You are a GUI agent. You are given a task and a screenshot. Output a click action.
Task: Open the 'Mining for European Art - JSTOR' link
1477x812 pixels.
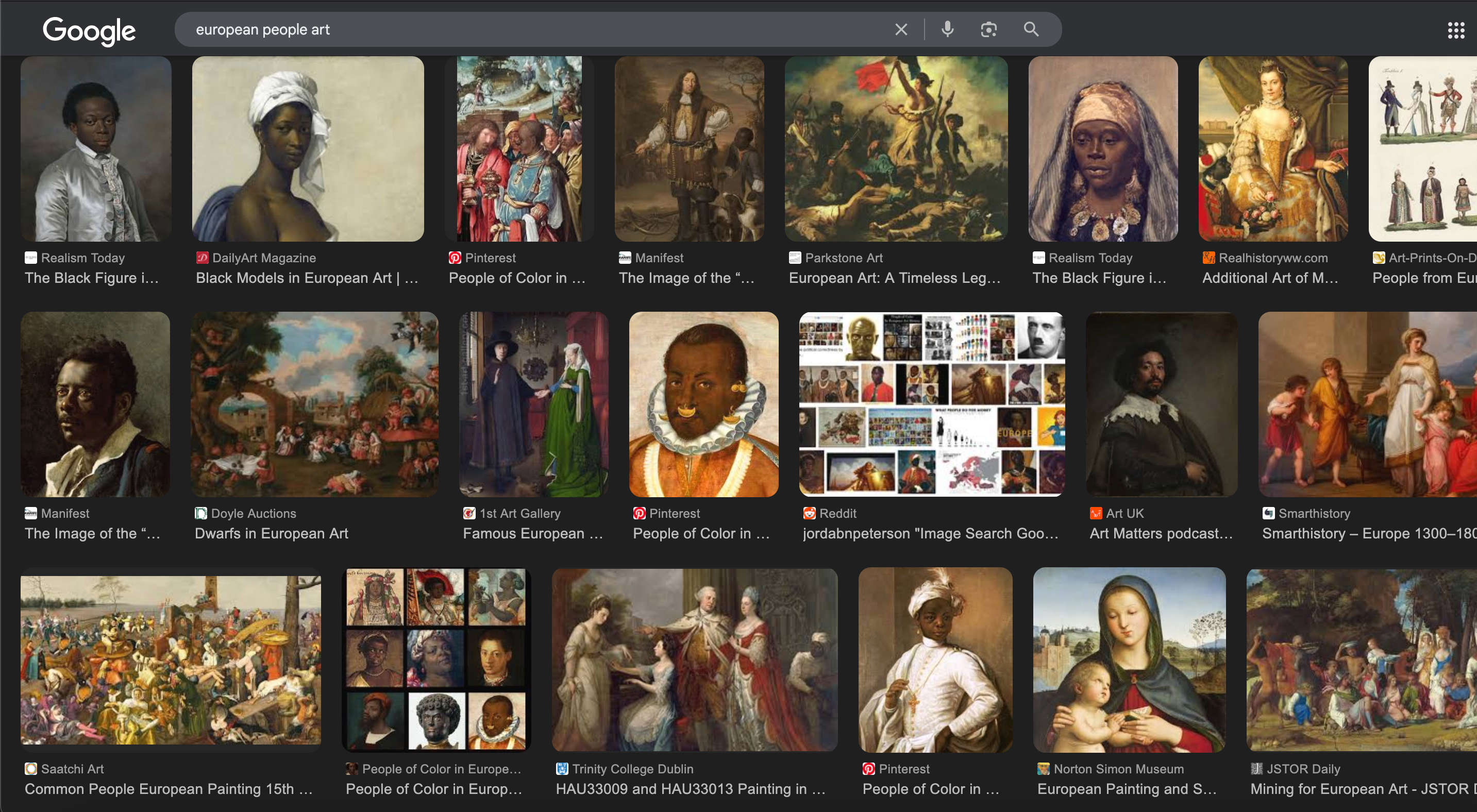coord(1363,789)
